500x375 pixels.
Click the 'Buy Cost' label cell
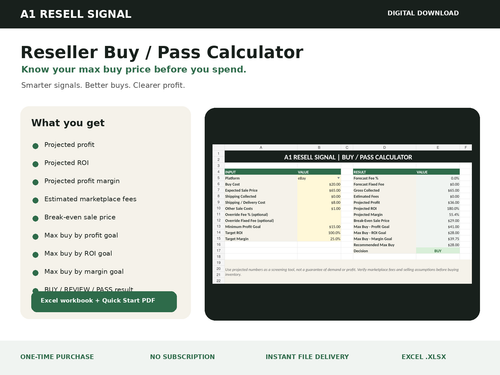point(261,184)
